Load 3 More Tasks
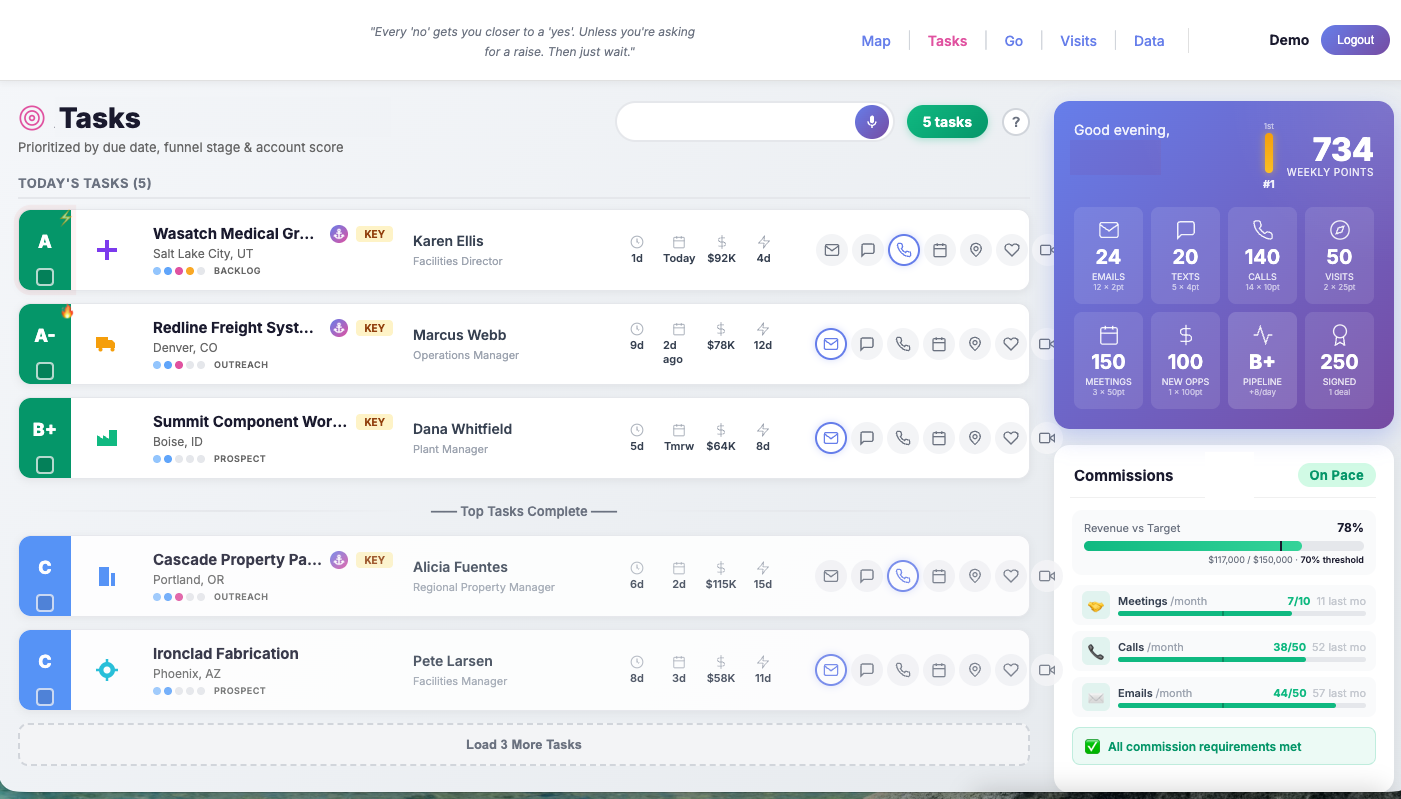1401x799 pixels. coord(523,745)
